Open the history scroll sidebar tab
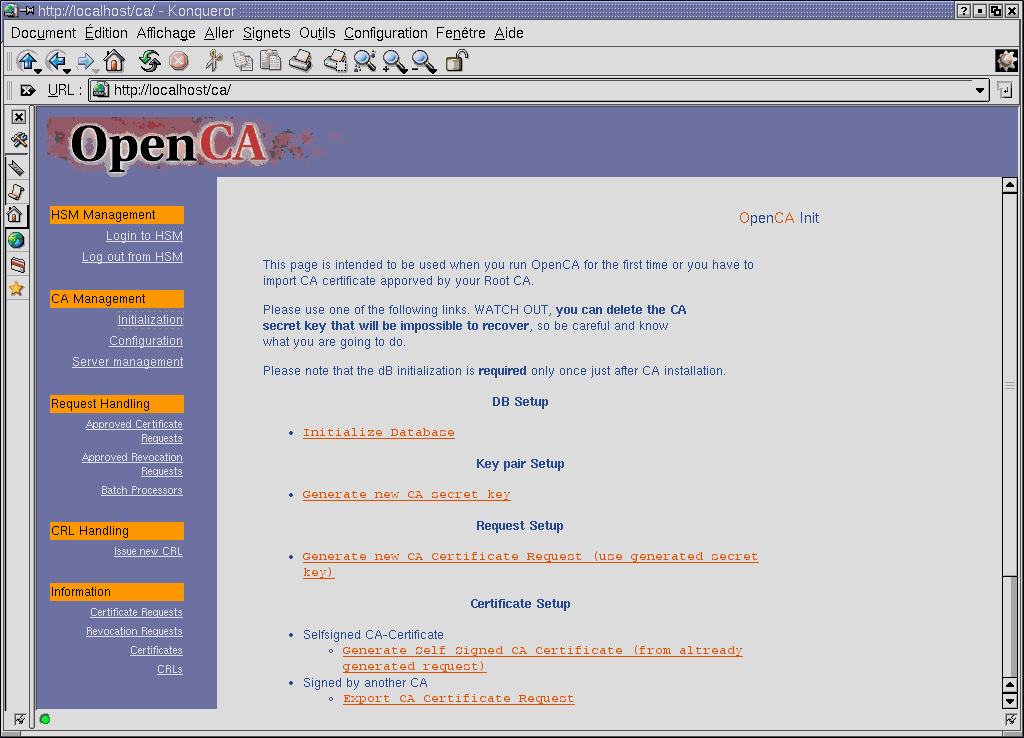The height and width of the screenshot is (738, 1024). (x=16, y=191)
